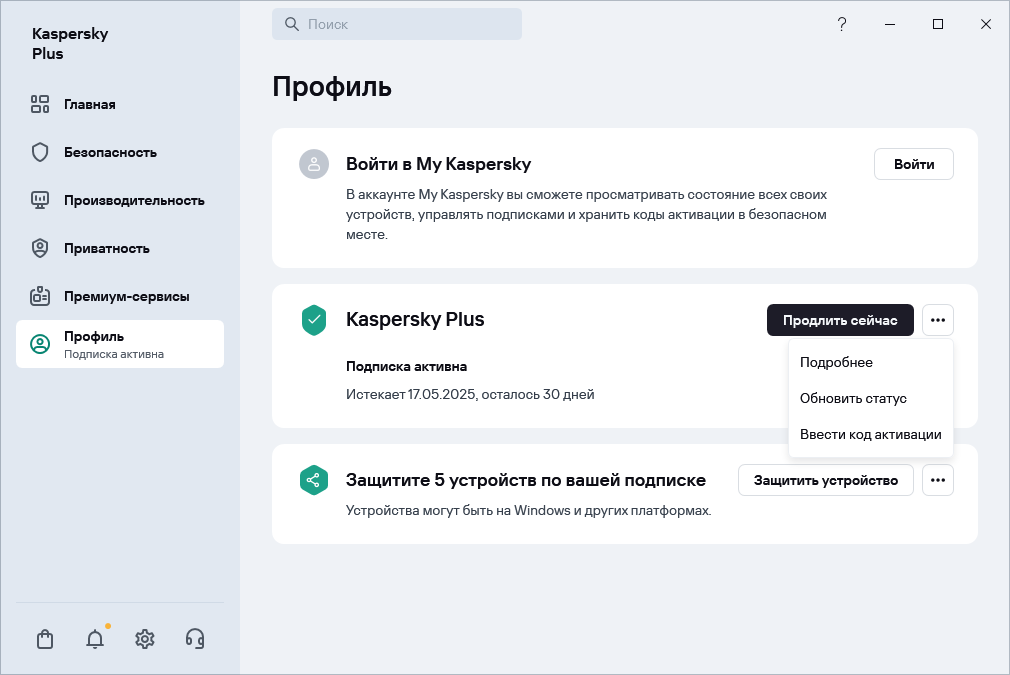Click the Профиль page heading
Screen dimensions: 1010x675
tap(332, 86)
